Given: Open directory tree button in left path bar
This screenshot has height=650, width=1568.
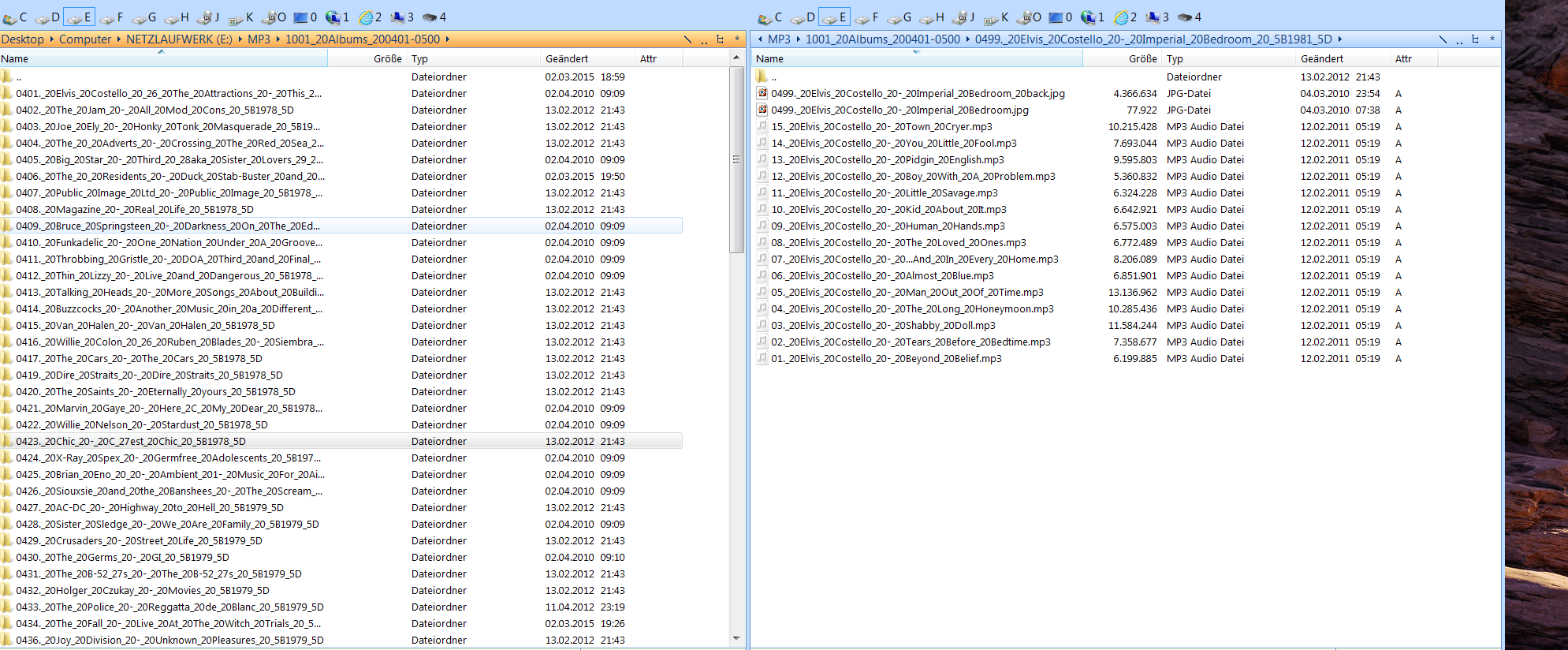Looking at the screenshot, I should [x=720, y=39].
